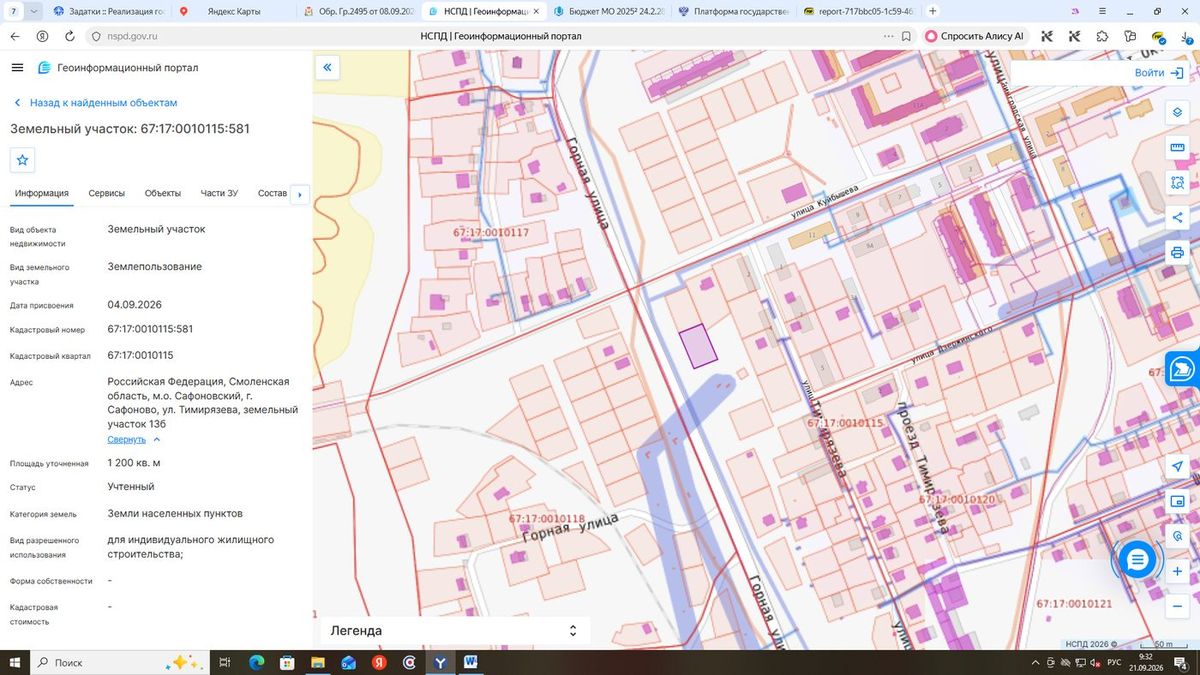Activate the ruler measurement tool

coord(1177,148)
